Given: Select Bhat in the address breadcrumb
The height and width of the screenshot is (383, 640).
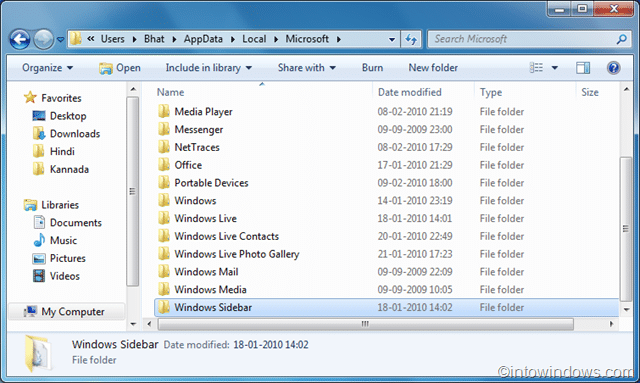Looking at the screenshot, I should 154,39.
